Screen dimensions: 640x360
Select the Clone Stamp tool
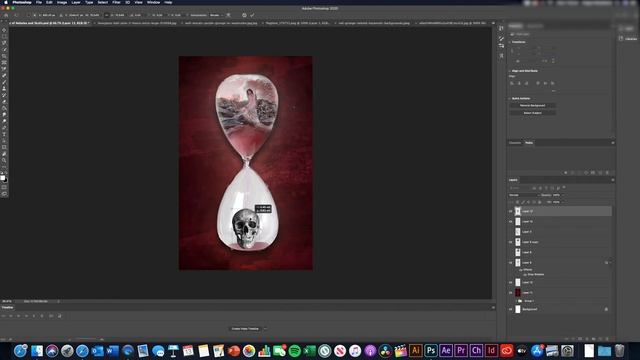point(4,89)
